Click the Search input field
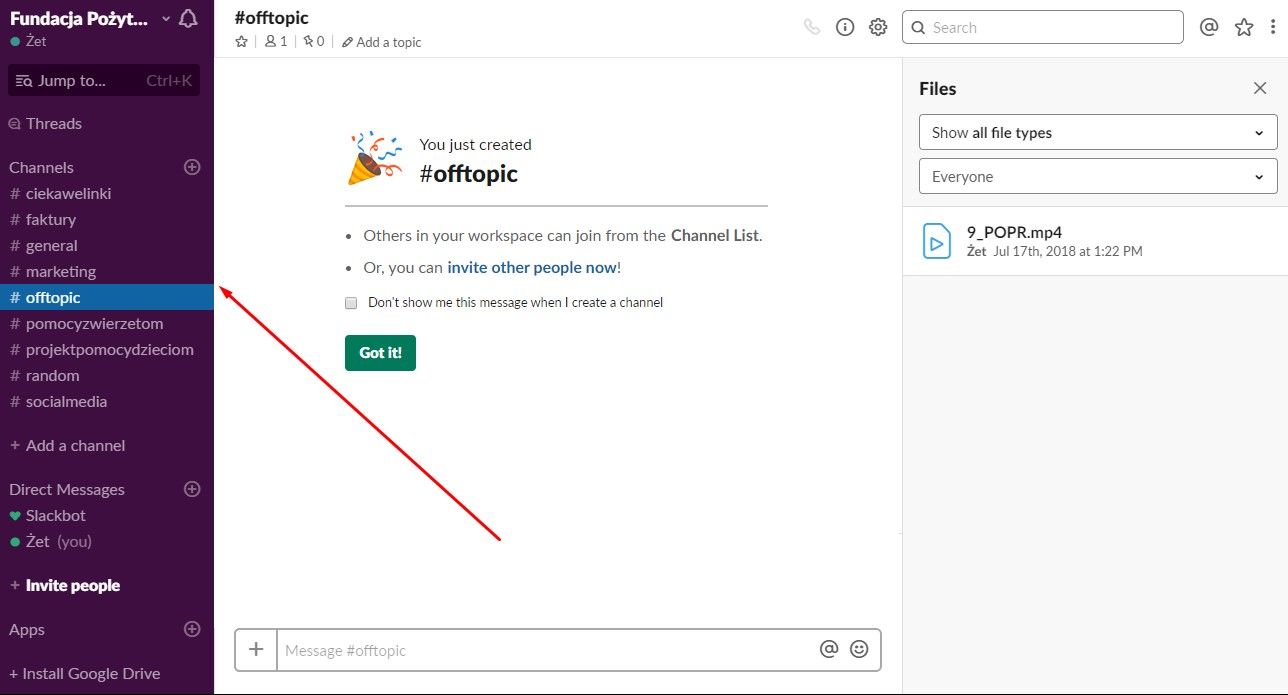 pos(1050,27)
